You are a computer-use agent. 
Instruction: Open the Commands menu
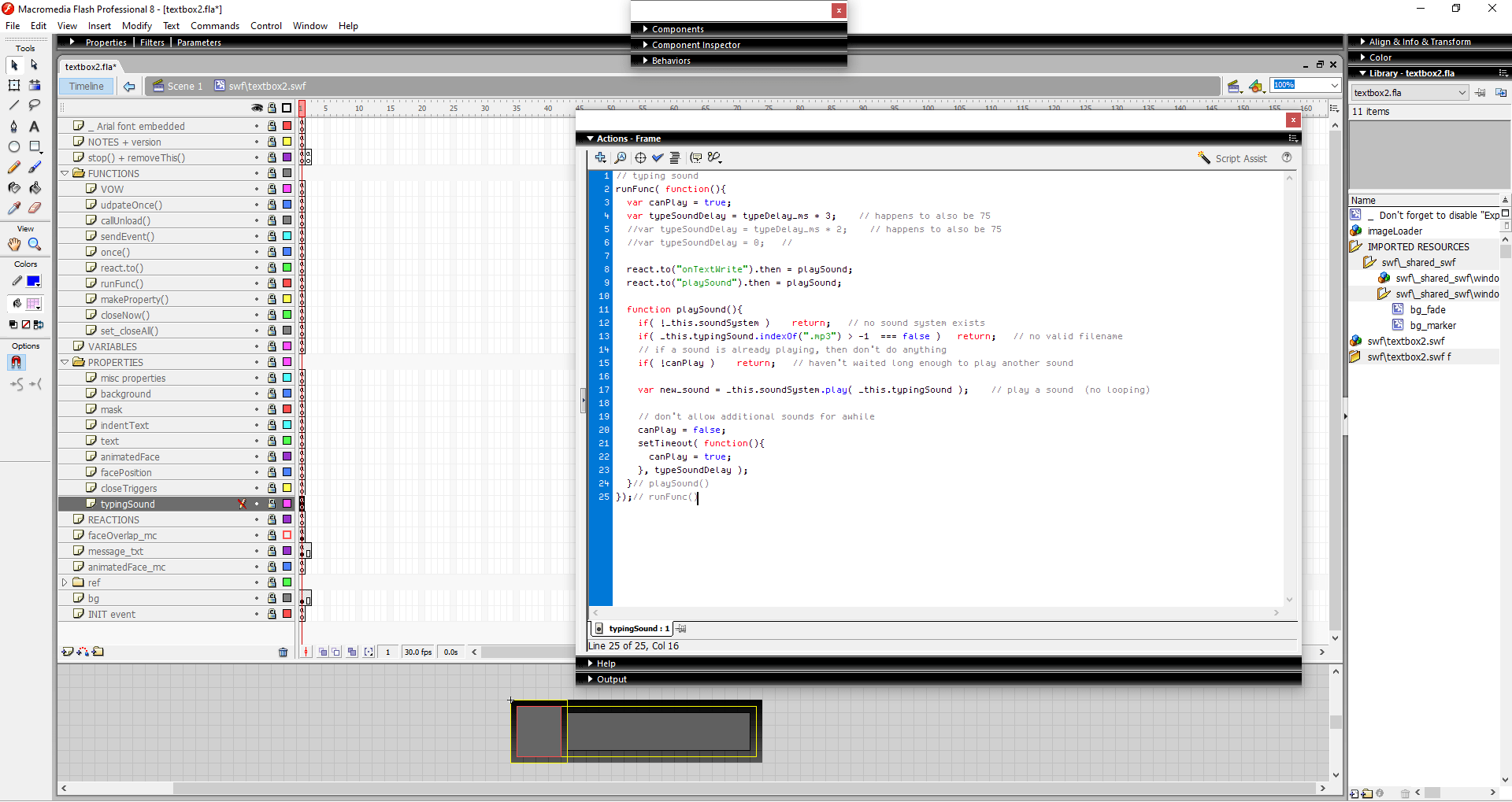(x=214, y=26)
